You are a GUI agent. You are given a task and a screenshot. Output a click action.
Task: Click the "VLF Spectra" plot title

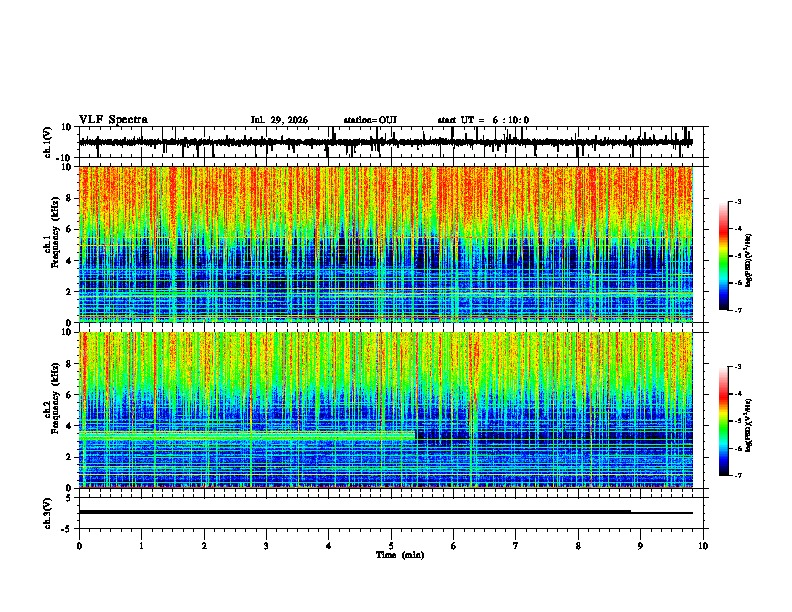113,120
